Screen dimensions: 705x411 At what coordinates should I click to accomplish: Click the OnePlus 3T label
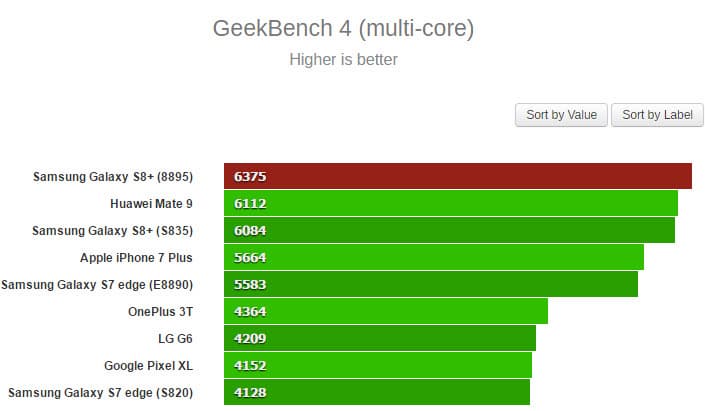coord(160,312)
